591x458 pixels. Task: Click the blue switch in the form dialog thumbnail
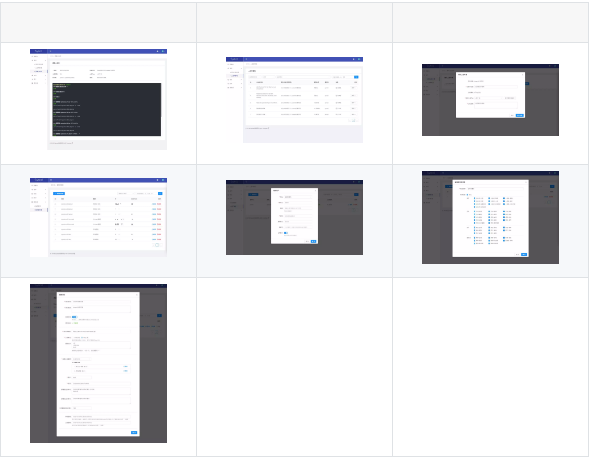[286, 233]
